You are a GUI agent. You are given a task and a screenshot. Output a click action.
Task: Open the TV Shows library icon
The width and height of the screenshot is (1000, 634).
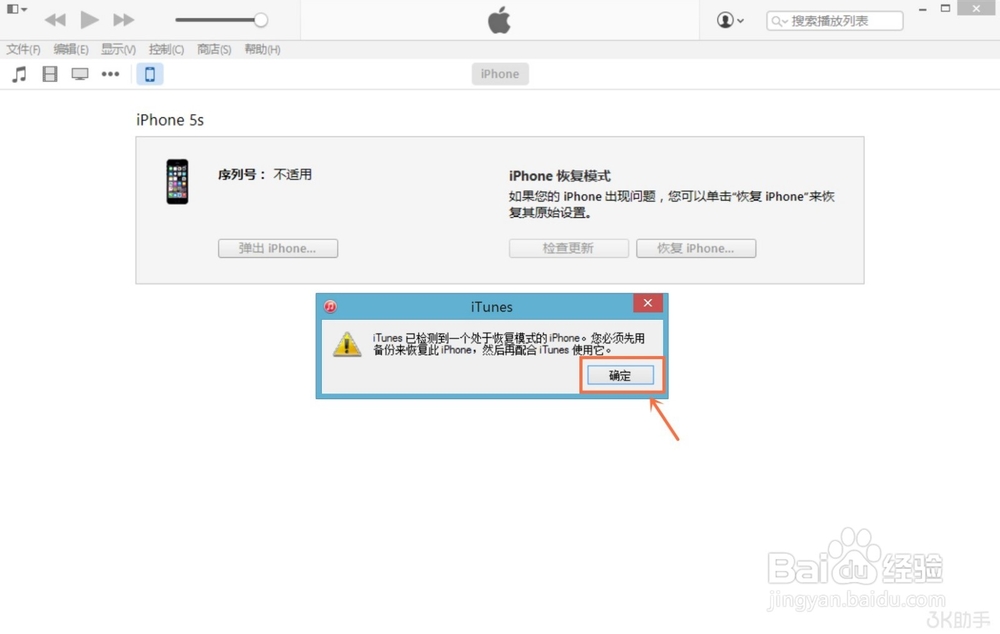coord(80,74)
